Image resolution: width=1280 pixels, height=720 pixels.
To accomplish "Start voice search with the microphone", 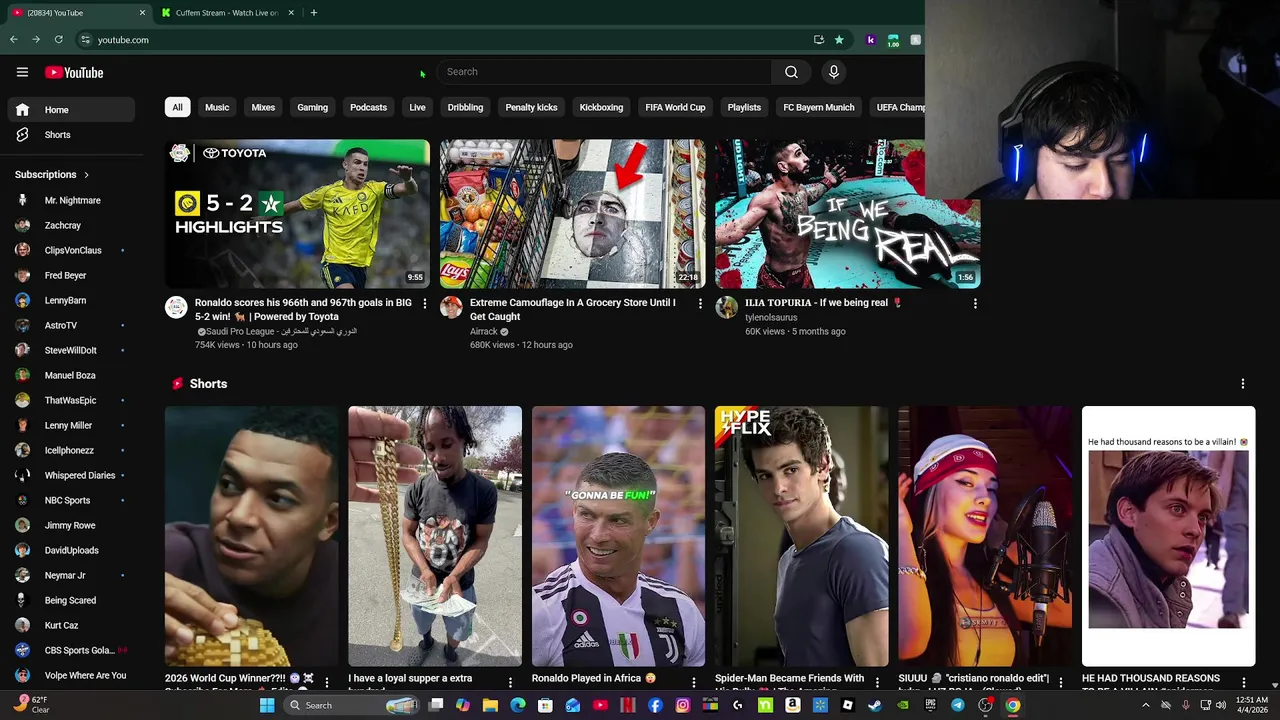I will (x=833, y=72).
